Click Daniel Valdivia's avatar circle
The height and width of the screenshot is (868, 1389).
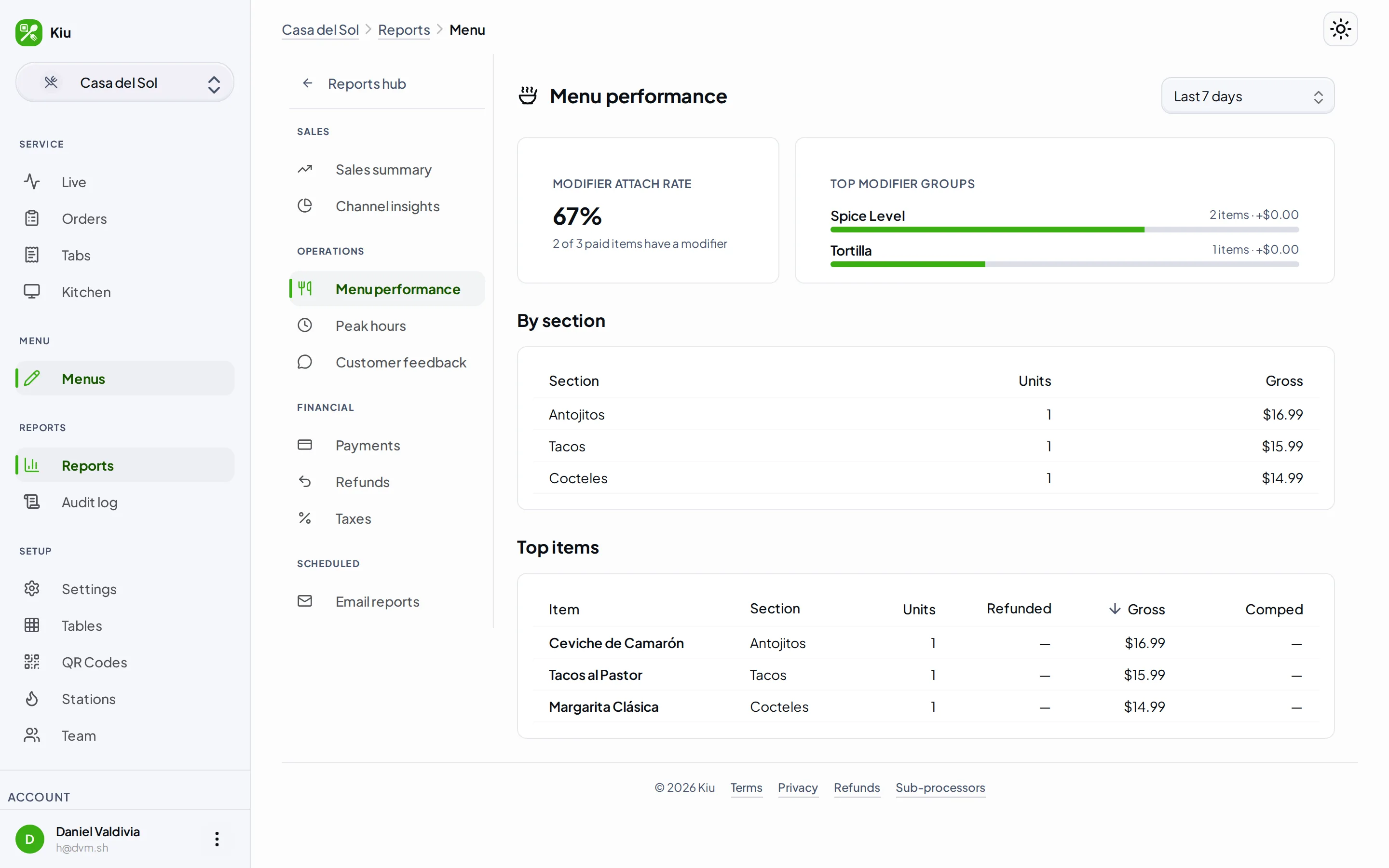tap(30, 839)
